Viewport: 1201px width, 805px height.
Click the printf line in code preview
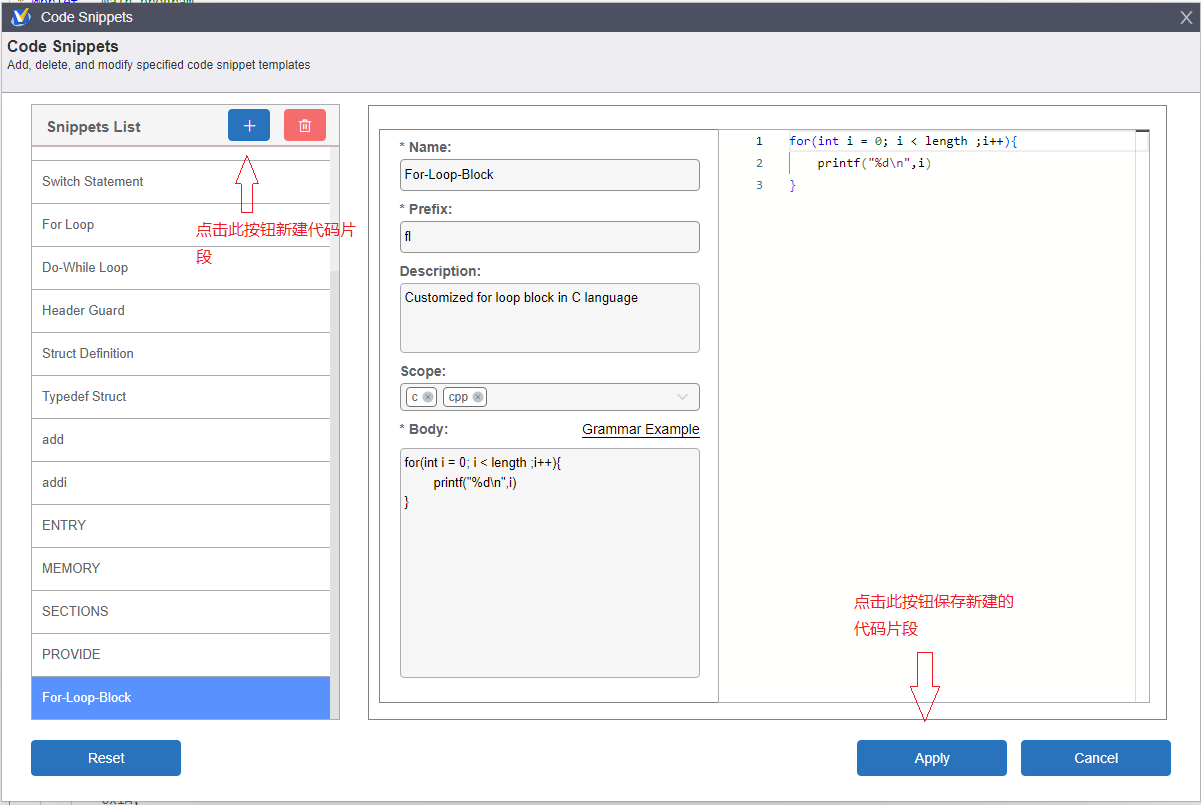[874, 163]
